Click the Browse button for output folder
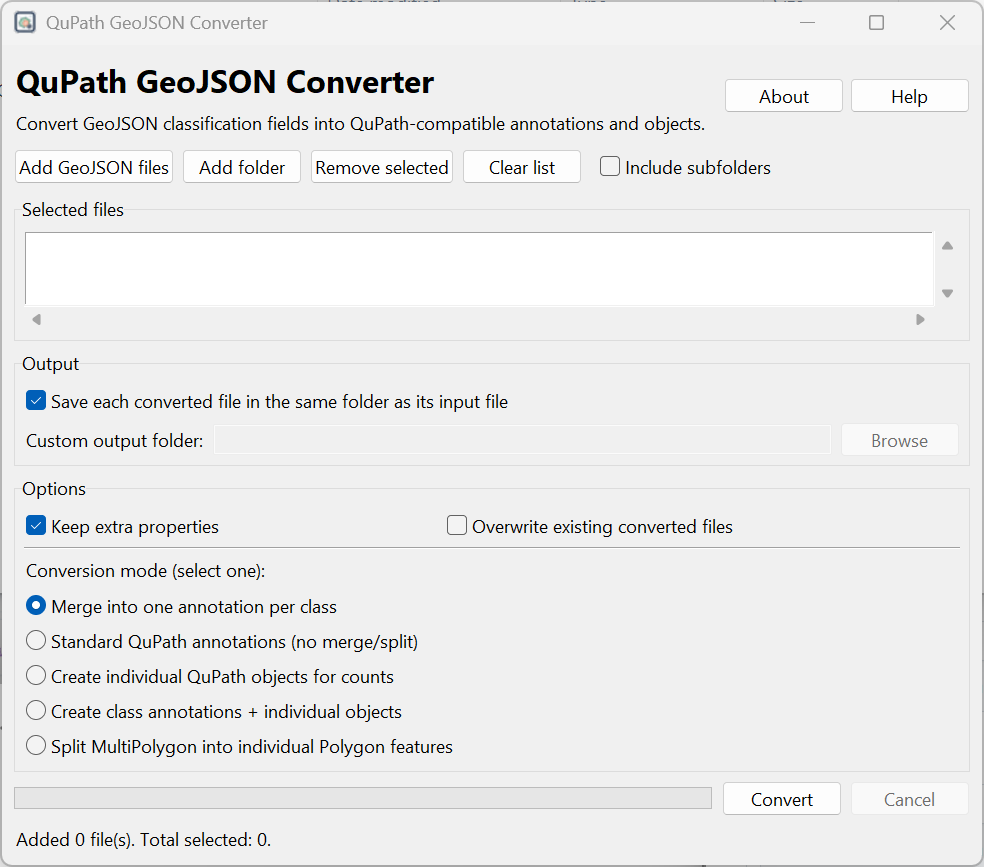The image size is (984, 867). coord(899,440)
